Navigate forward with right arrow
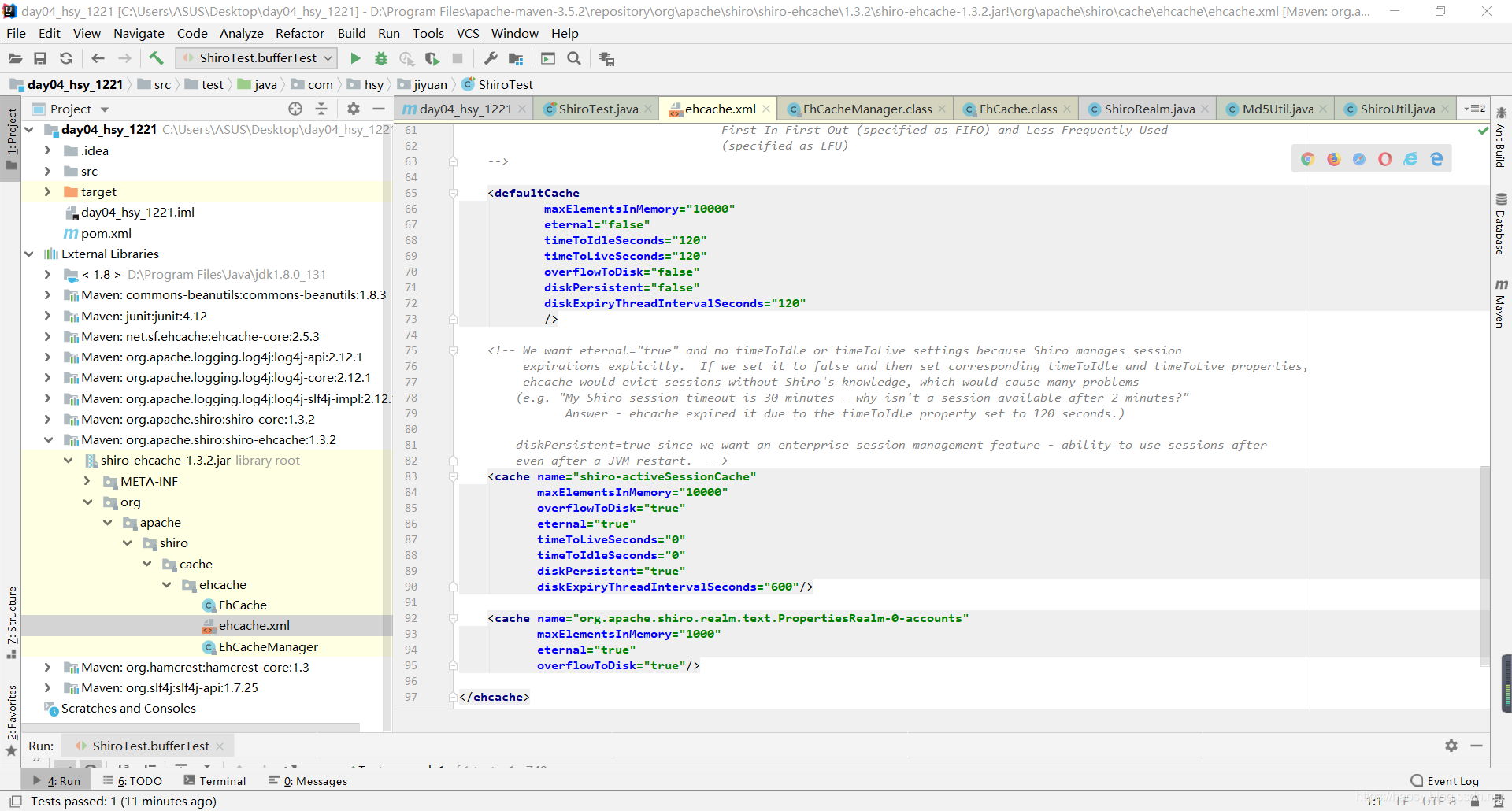 [124, 58]
